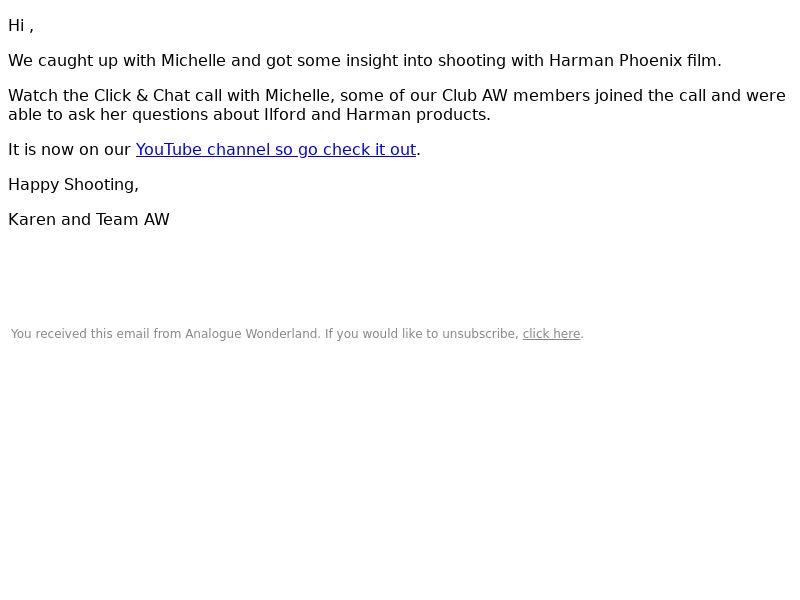Click 'We caught up' in the first paragraph
This screenshot has height=600, width=800.
[x=63, y=60]
